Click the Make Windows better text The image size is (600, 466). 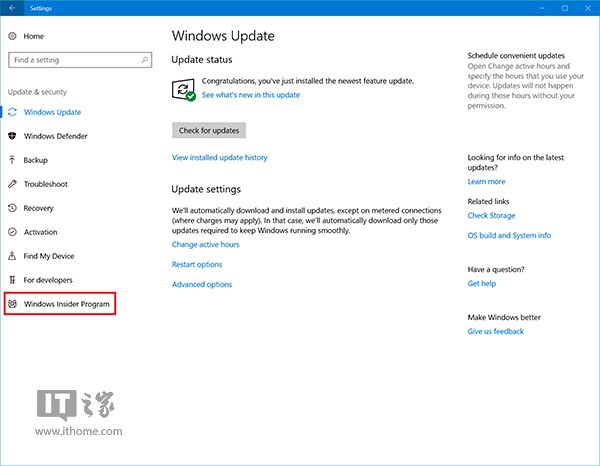(x=504, y=317)
